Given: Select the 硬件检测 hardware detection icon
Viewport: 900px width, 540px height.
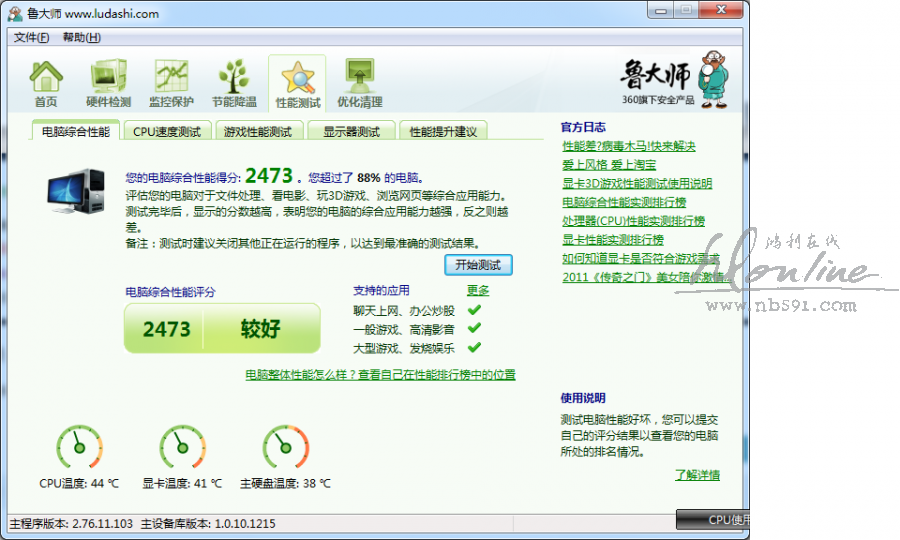Looking at the screenshot, I should click(108, 82).
